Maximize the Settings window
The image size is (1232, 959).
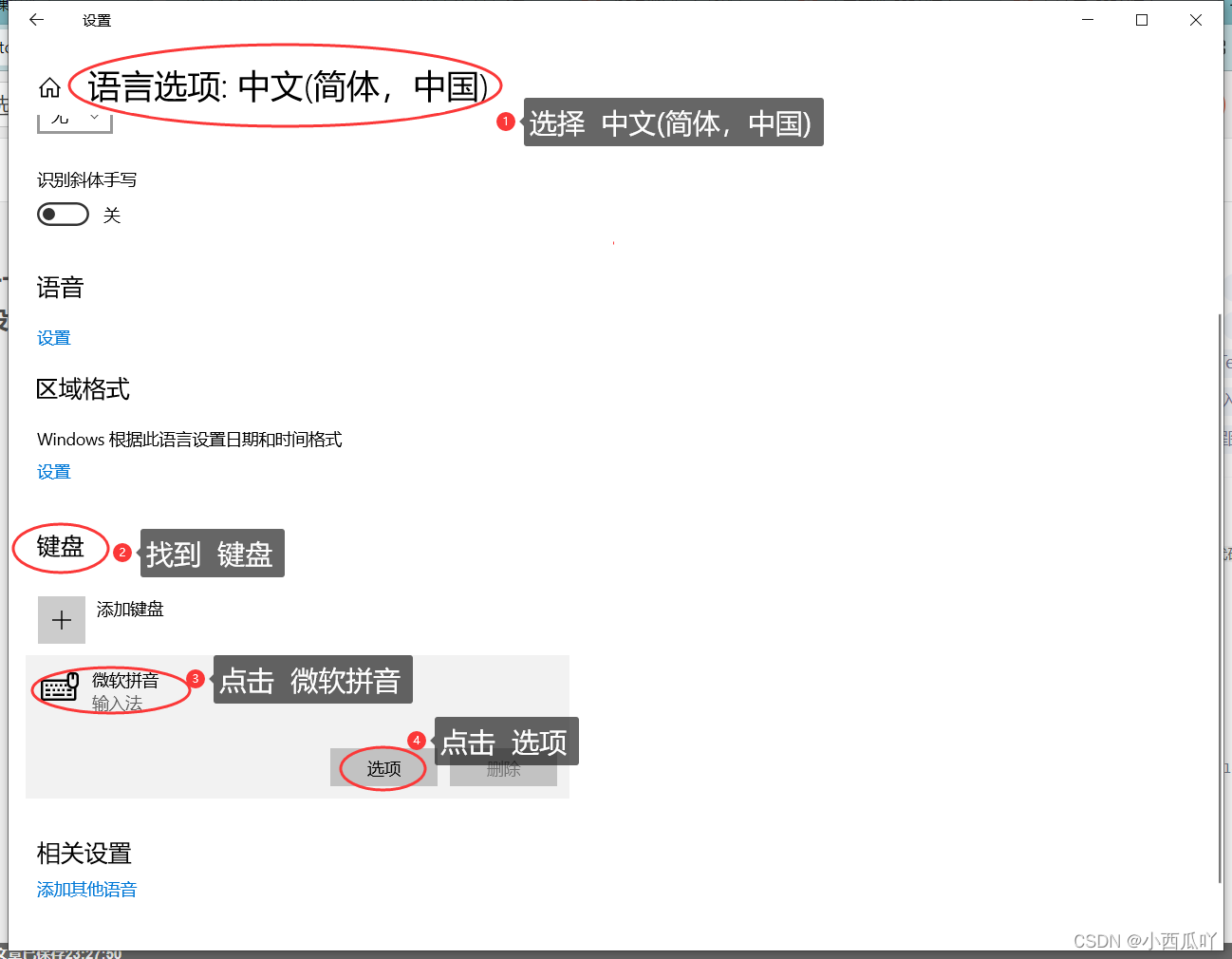tap(1142, 20)
